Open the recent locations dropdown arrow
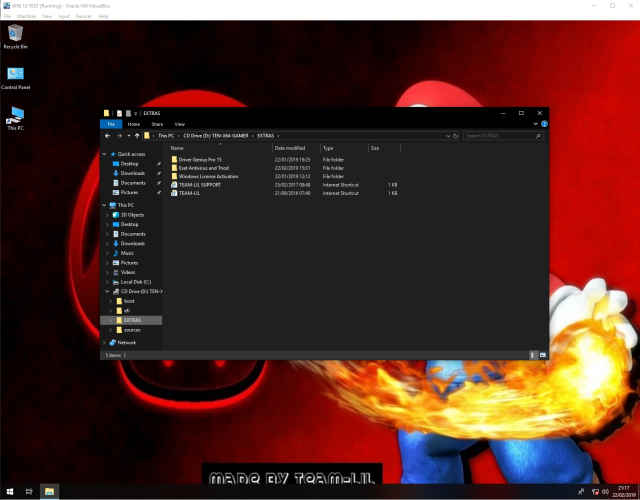This screenshot has height=500, width=640. pyautogui.click(x=127, y=134)
